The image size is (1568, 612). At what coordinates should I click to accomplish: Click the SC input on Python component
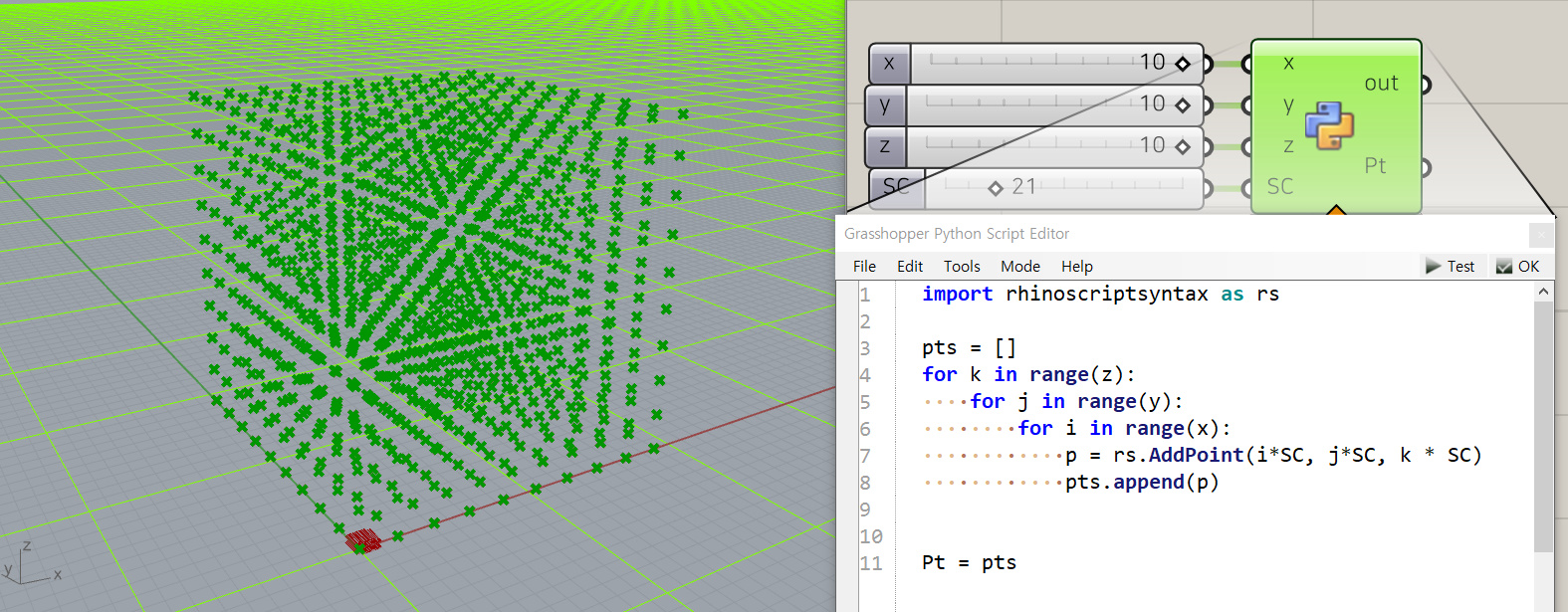1280,186
